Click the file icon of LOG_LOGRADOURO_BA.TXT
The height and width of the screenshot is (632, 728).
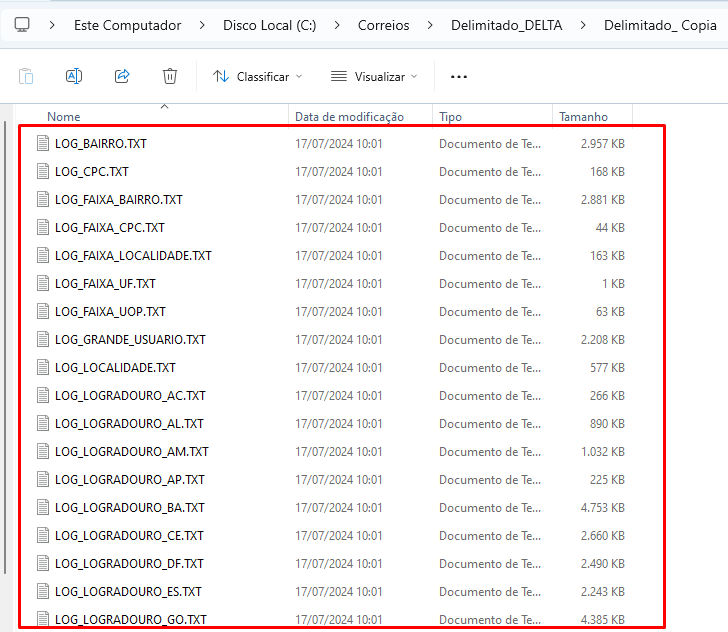[x=43, y=507]
